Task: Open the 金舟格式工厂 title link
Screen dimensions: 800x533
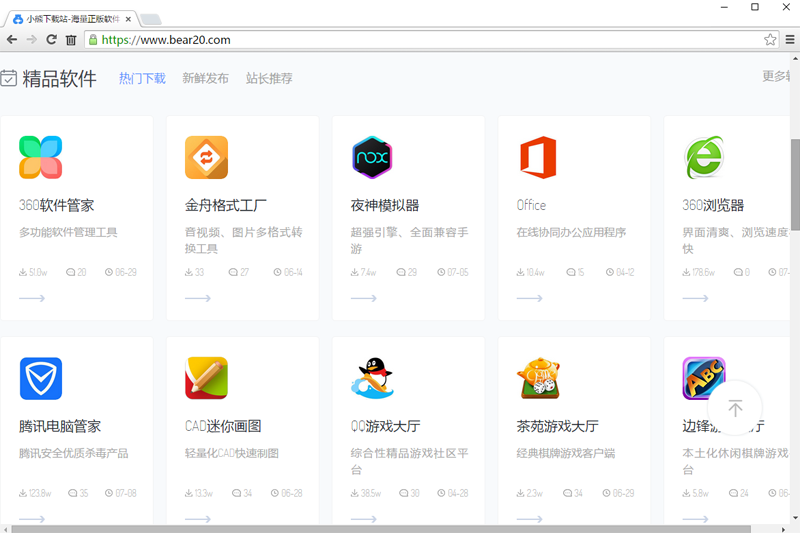Action: (x=226, y=205)
